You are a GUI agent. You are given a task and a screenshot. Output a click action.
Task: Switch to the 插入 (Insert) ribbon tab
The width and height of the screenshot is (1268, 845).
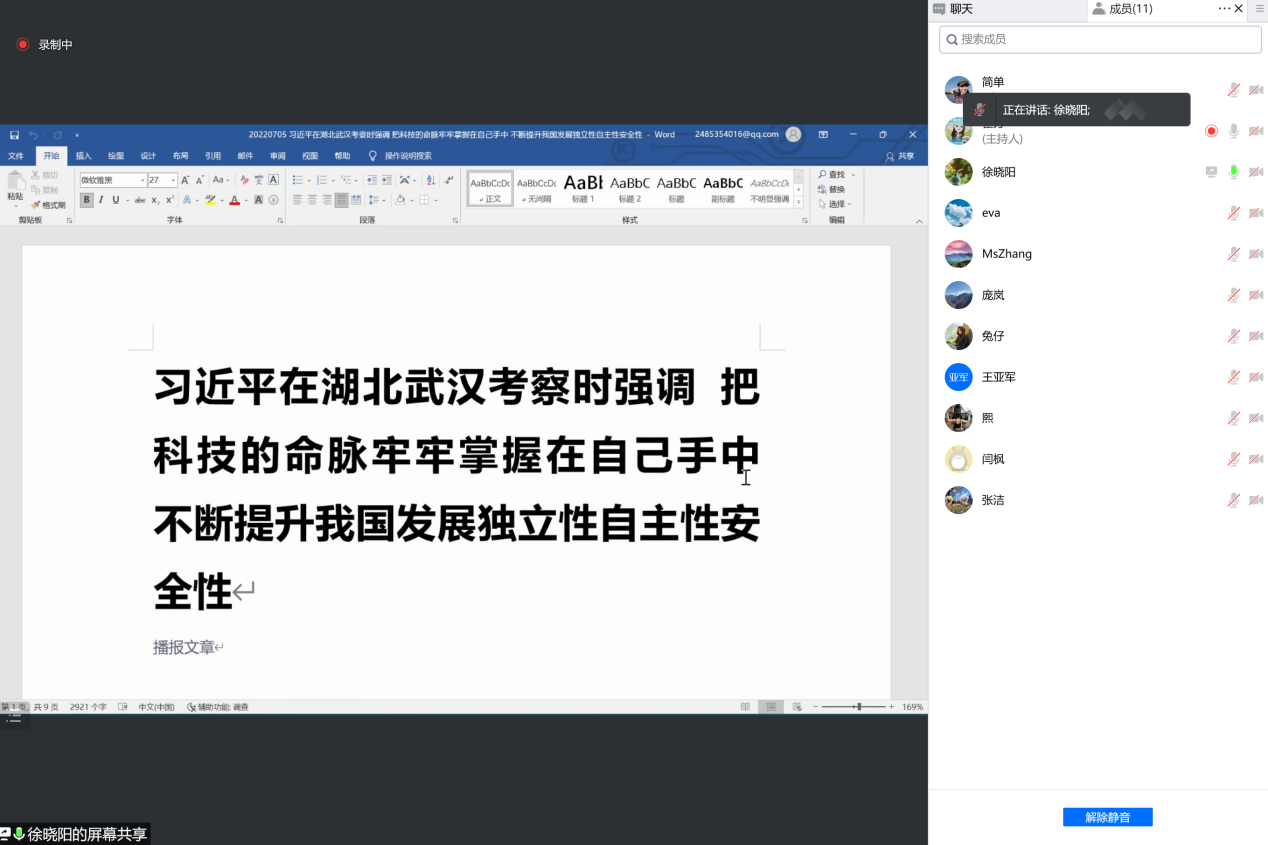(x=83, y=156)
